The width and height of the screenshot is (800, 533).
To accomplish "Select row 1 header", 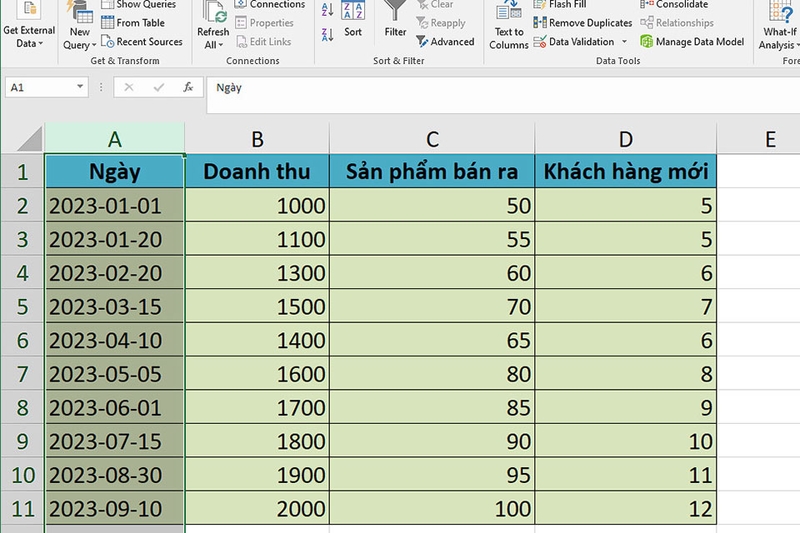I will [22, 171].
